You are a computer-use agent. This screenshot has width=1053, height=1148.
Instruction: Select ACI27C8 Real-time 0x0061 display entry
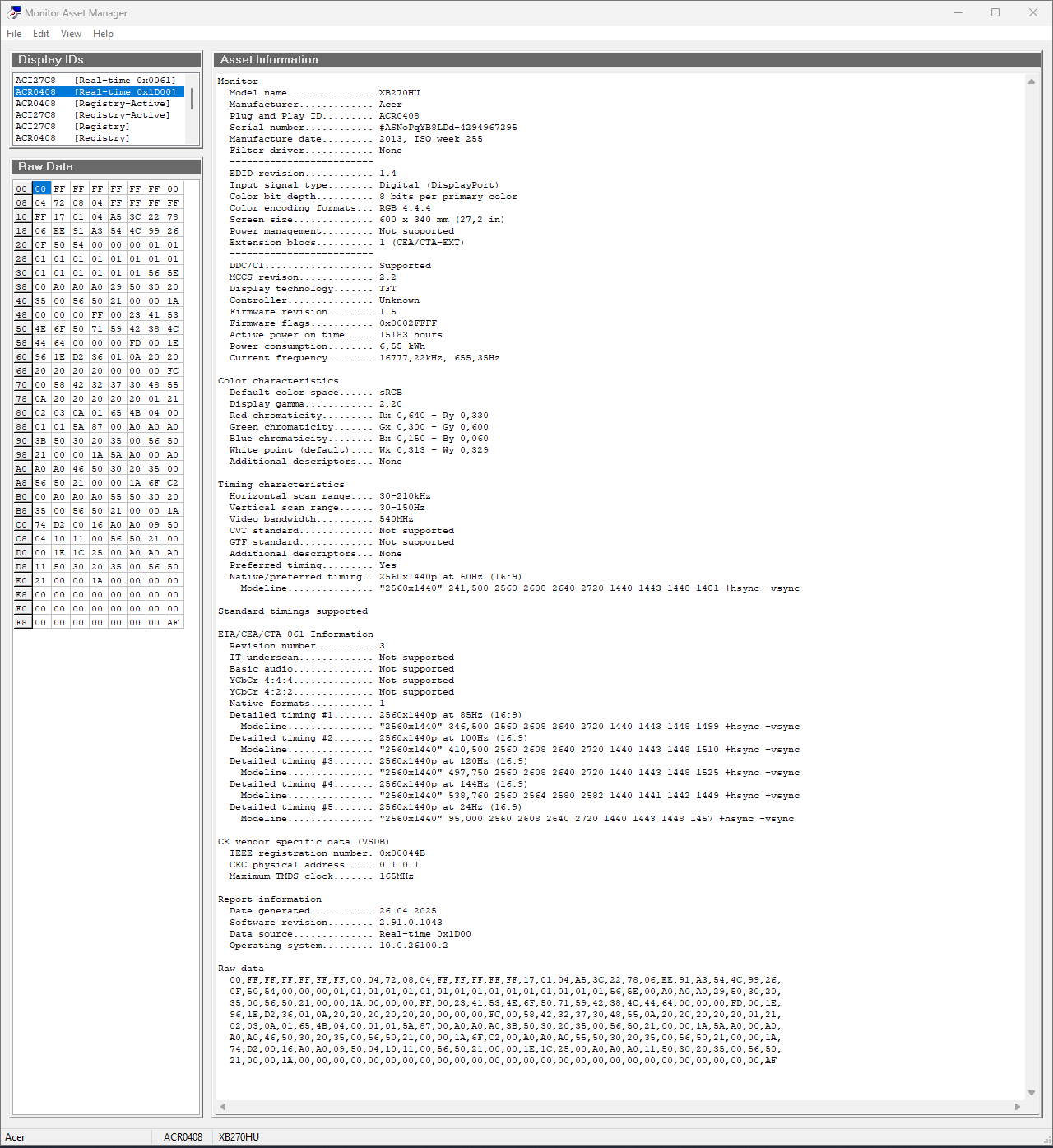point(99,81)
